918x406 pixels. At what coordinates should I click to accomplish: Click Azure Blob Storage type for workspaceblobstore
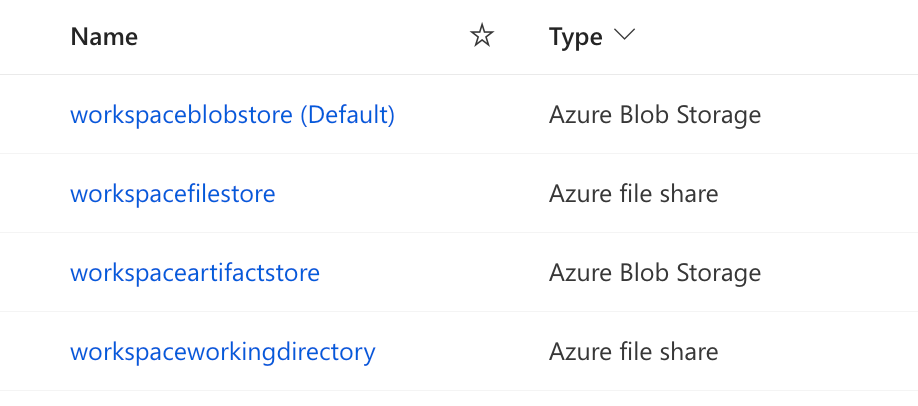(x=654, y=115)
